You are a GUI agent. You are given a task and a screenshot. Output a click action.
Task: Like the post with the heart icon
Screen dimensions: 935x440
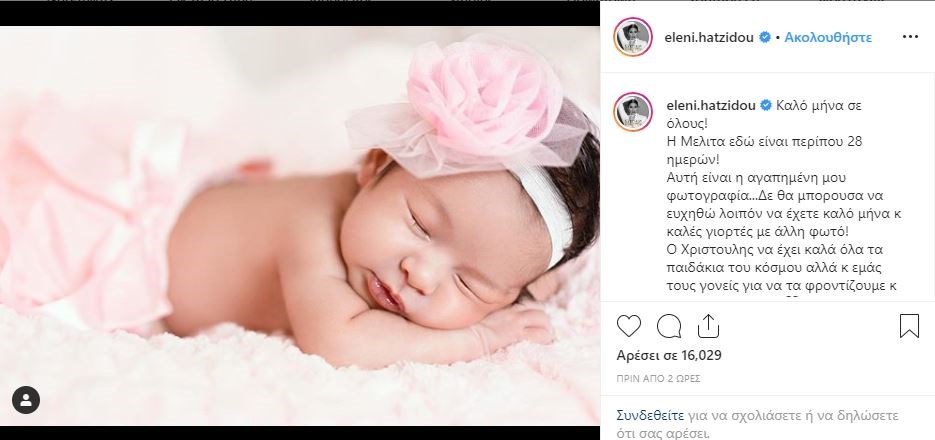point(629,326)
